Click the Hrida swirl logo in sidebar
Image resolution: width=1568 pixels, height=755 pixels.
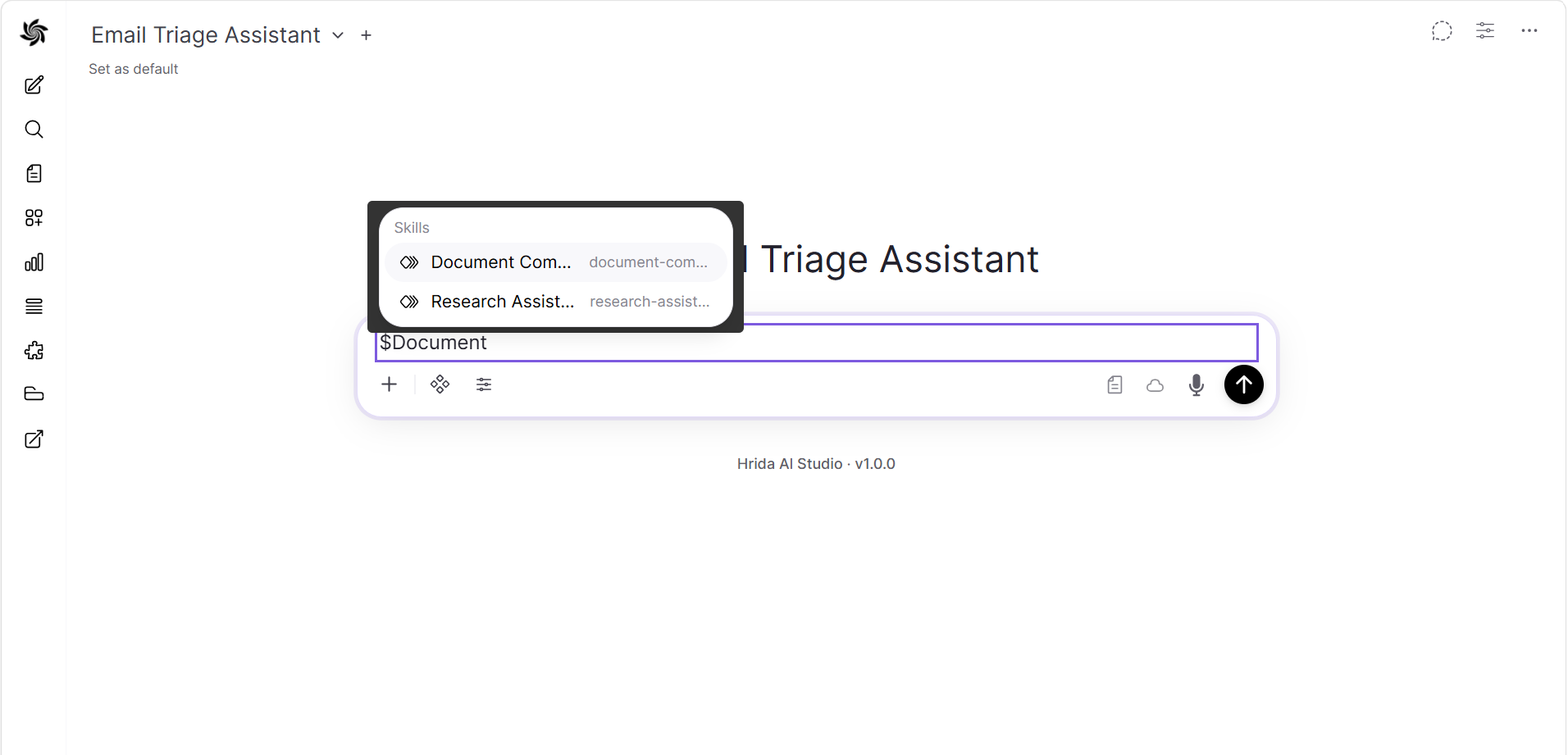pyautogui.click(x=34, y=33)
